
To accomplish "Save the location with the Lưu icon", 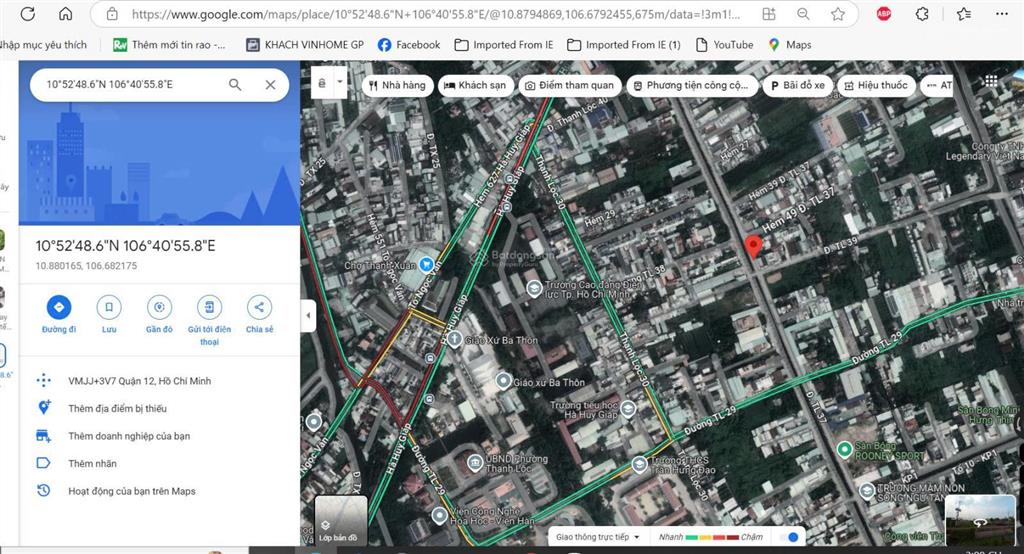I will point(109,307).
